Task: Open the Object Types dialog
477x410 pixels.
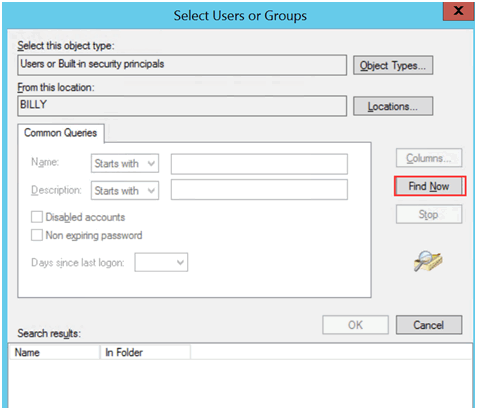Action: click(x=393, y=65)
